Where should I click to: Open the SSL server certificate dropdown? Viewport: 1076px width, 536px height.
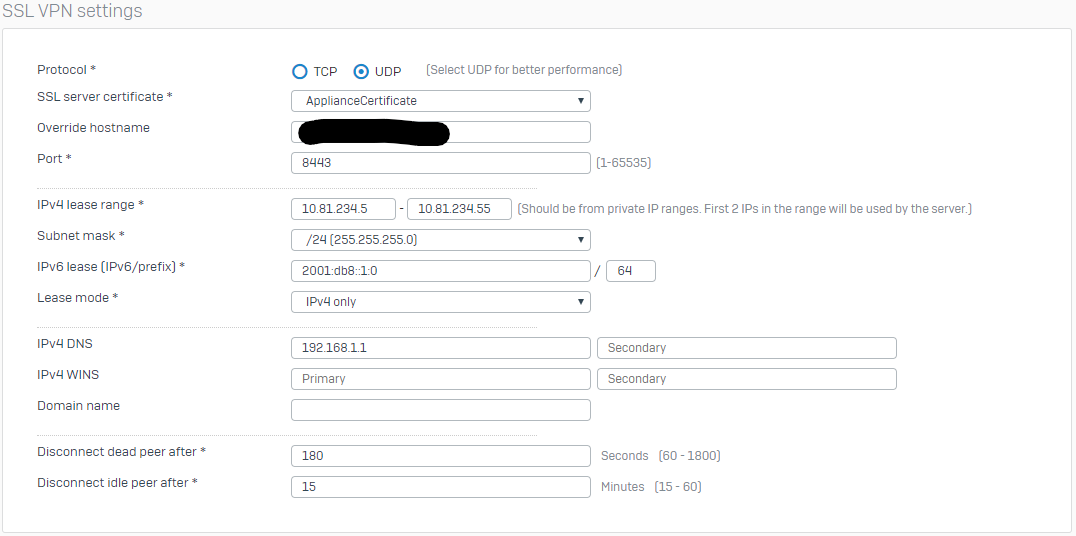point(440,101)
